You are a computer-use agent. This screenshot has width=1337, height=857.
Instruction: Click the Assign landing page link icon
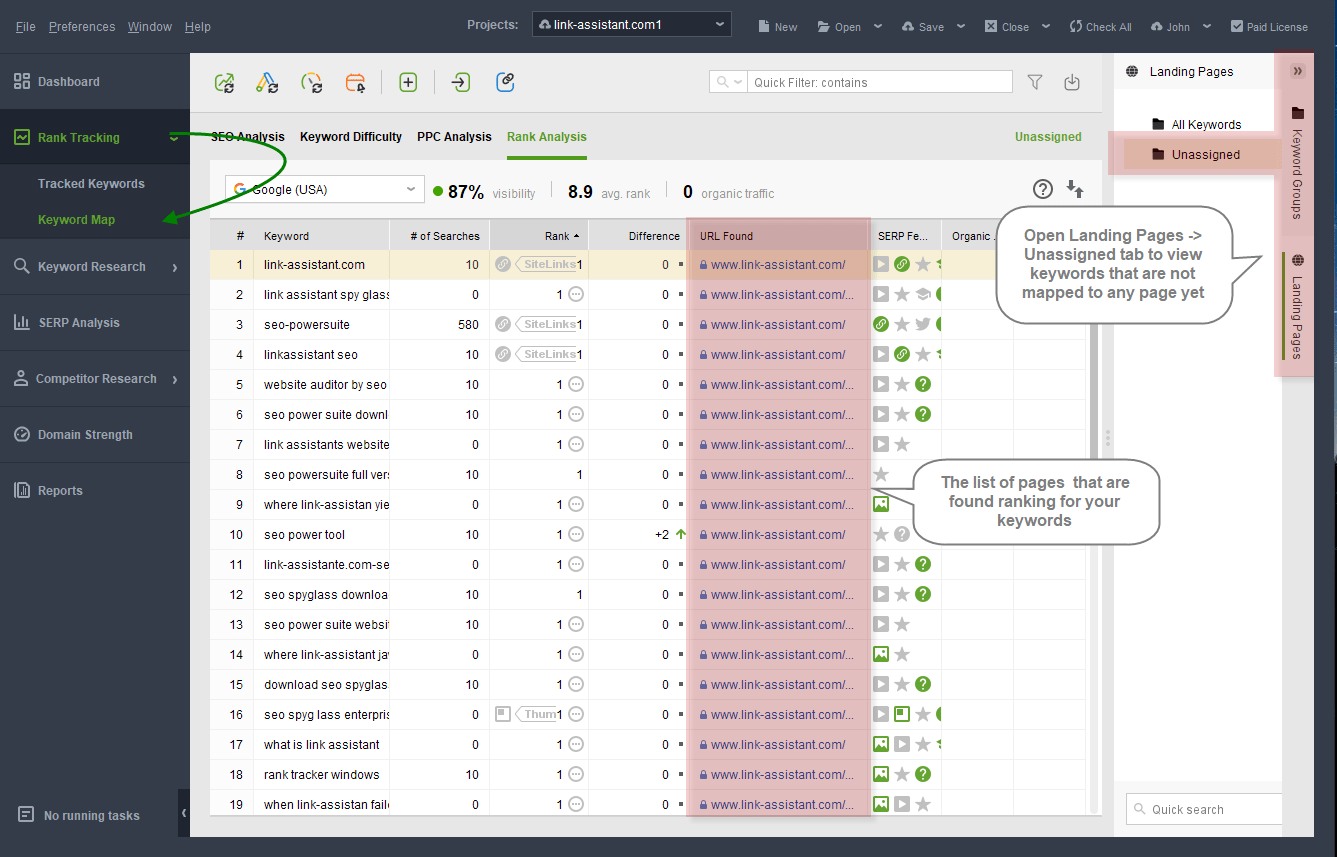pos(505,83)
